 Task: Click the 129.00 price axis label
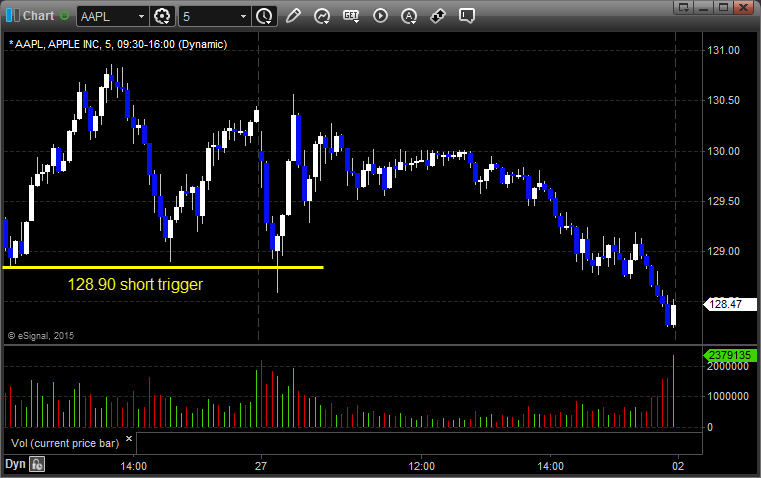click(724, 251)
